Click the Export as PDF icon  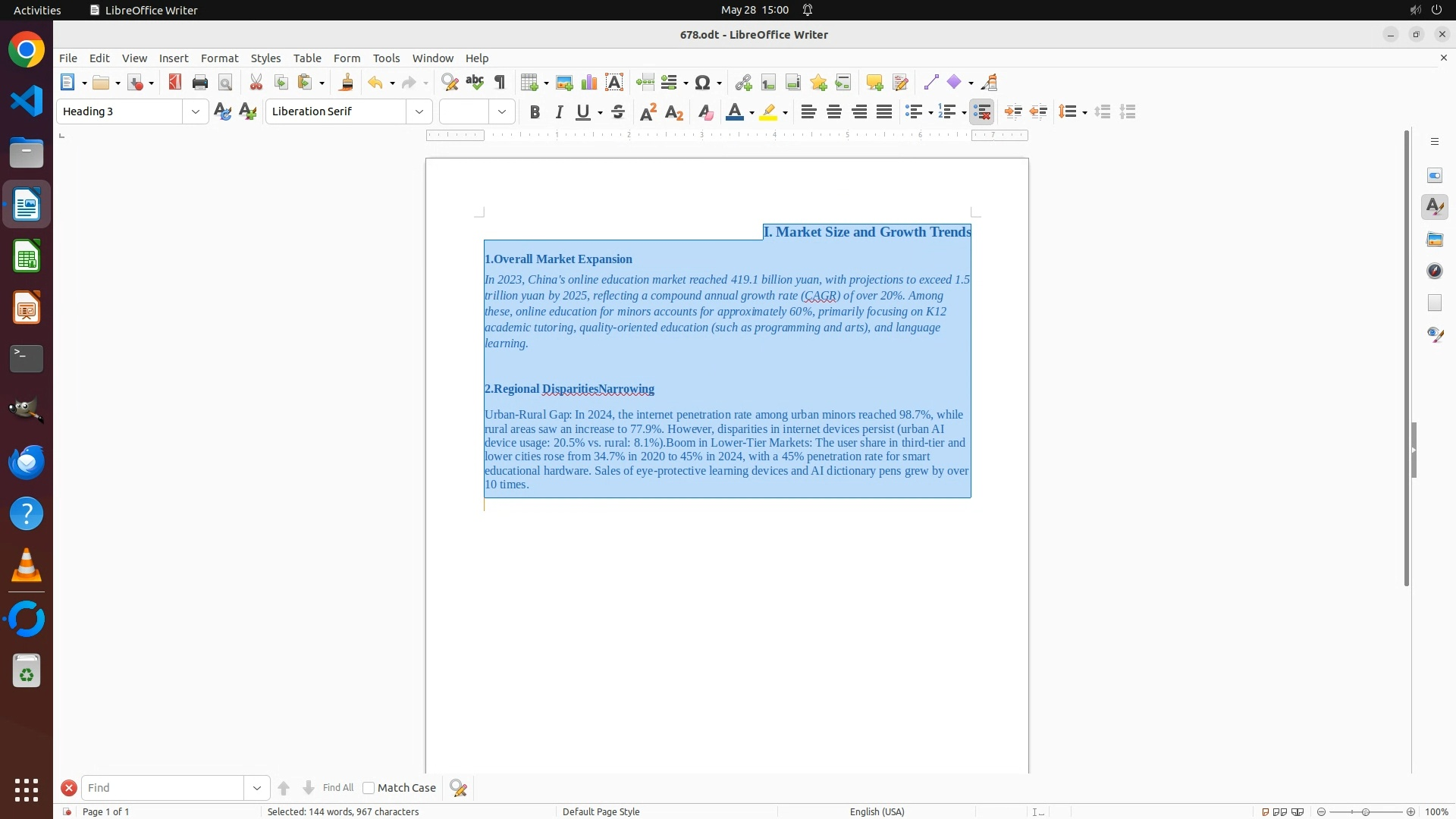click(175, 83)
